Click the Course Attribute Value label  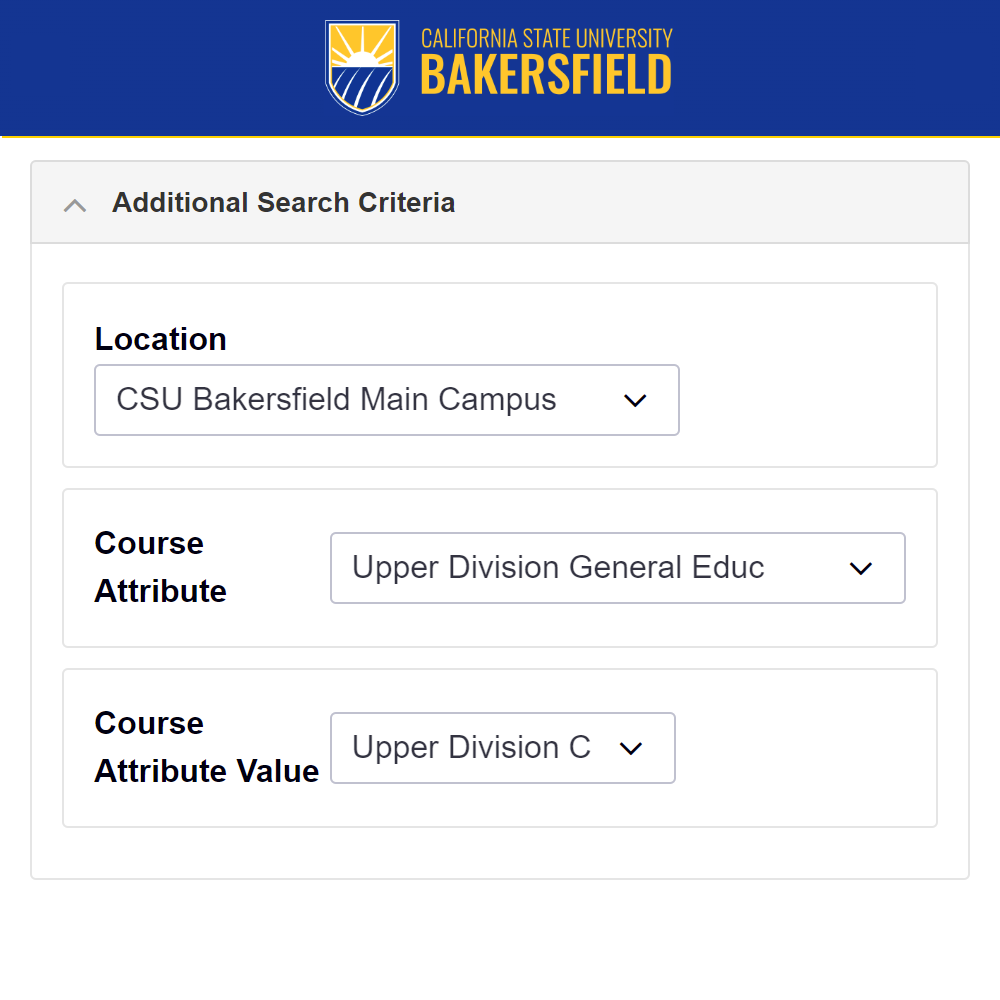(x=206, y=747)
